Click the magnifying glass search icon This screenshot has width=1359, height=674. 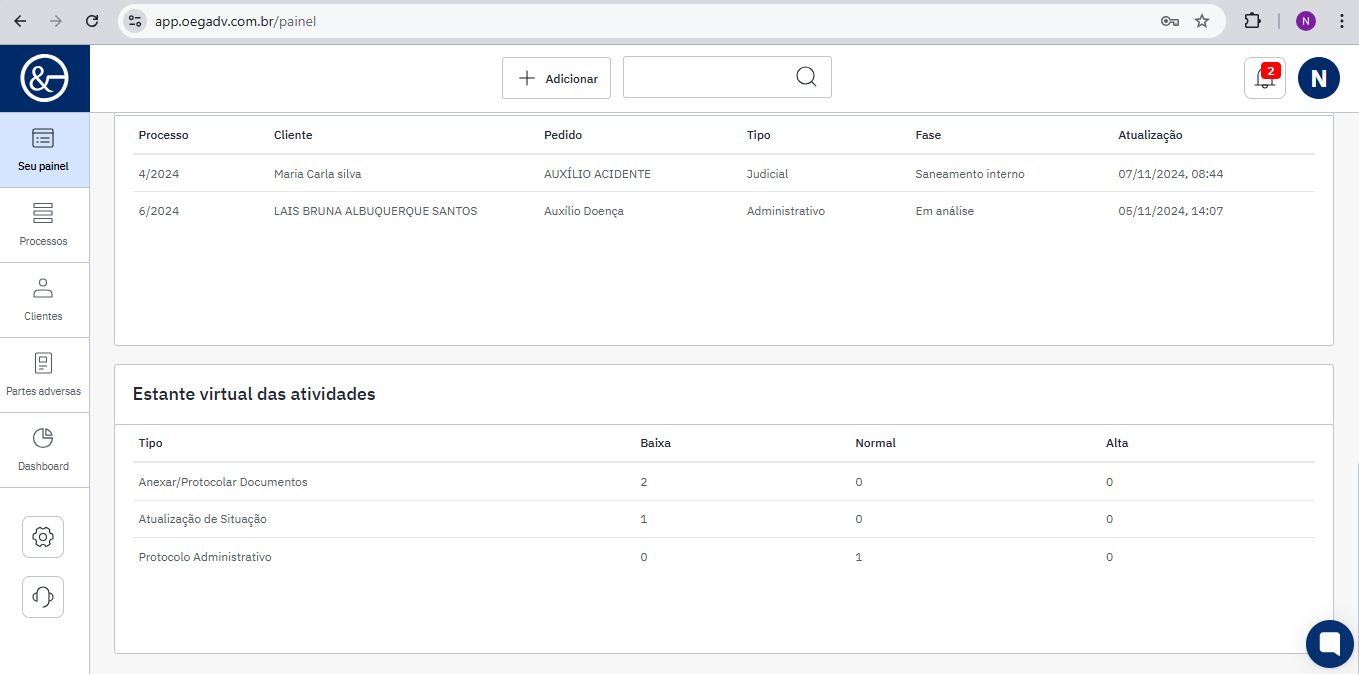coord(806,78)
